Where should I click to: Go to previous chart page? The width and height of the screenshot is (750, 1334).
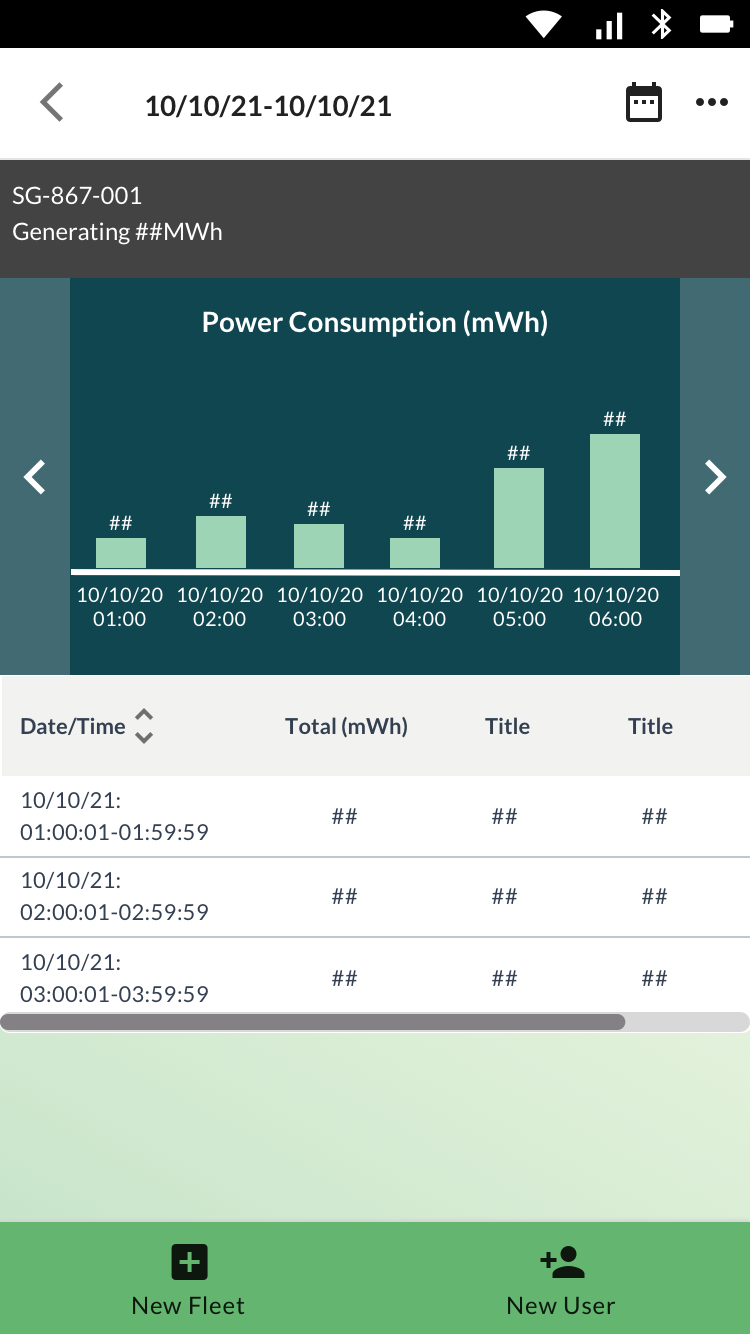(35, 477)
